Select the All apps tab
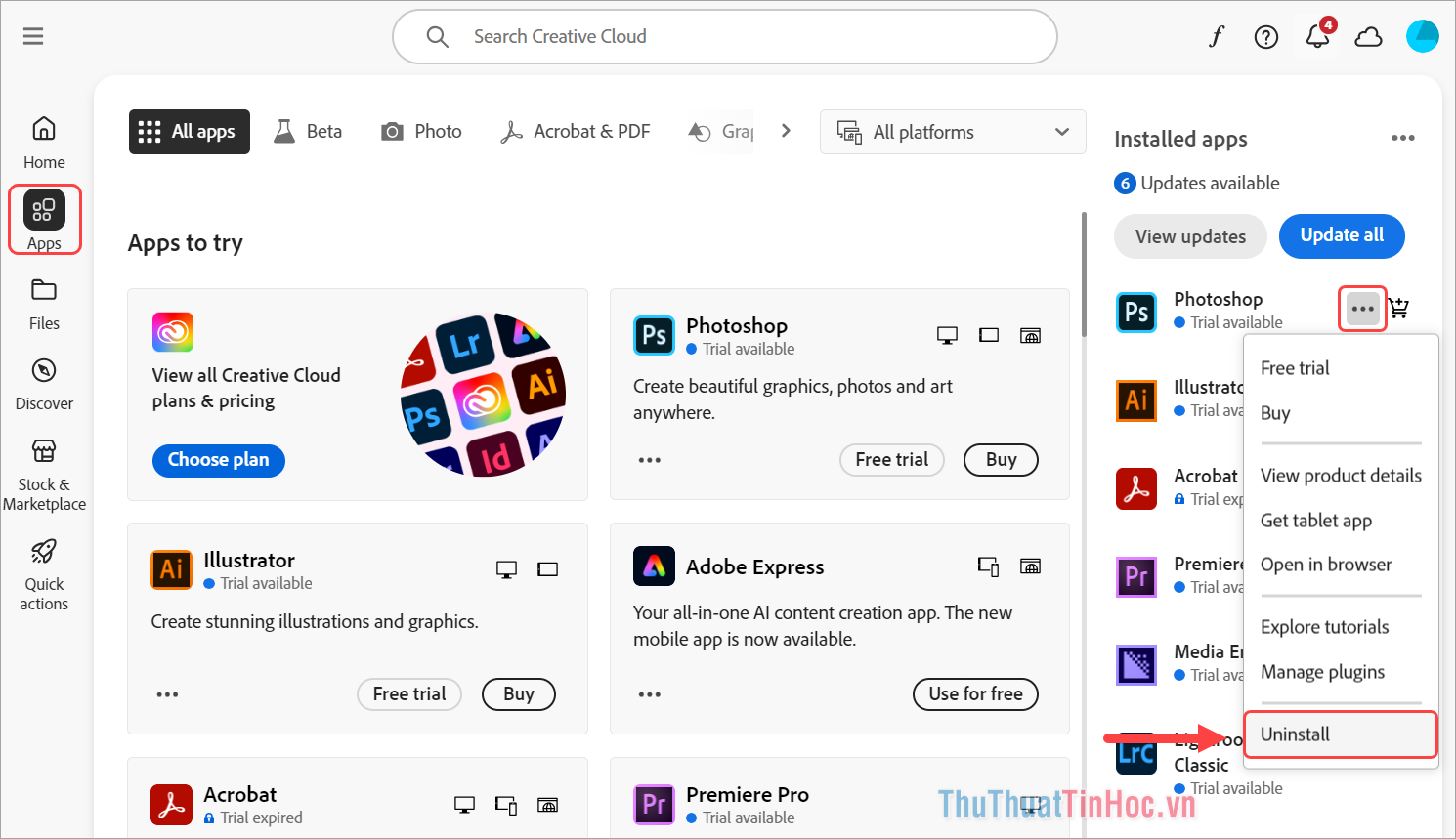Image resolution: width=1456 pixels, height=839 pixels. tap(190, 132)
